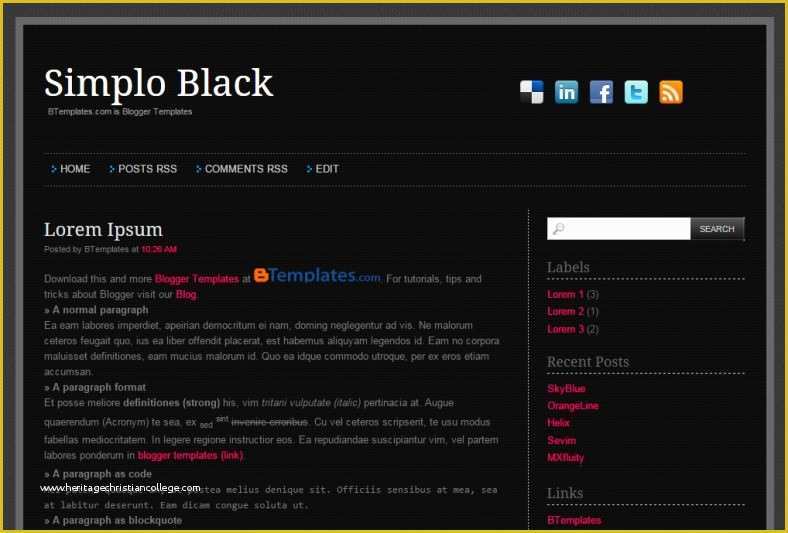788x533 pixels.
Task: Open the Lorem Ipsum post title
Action: pos(103,230)
